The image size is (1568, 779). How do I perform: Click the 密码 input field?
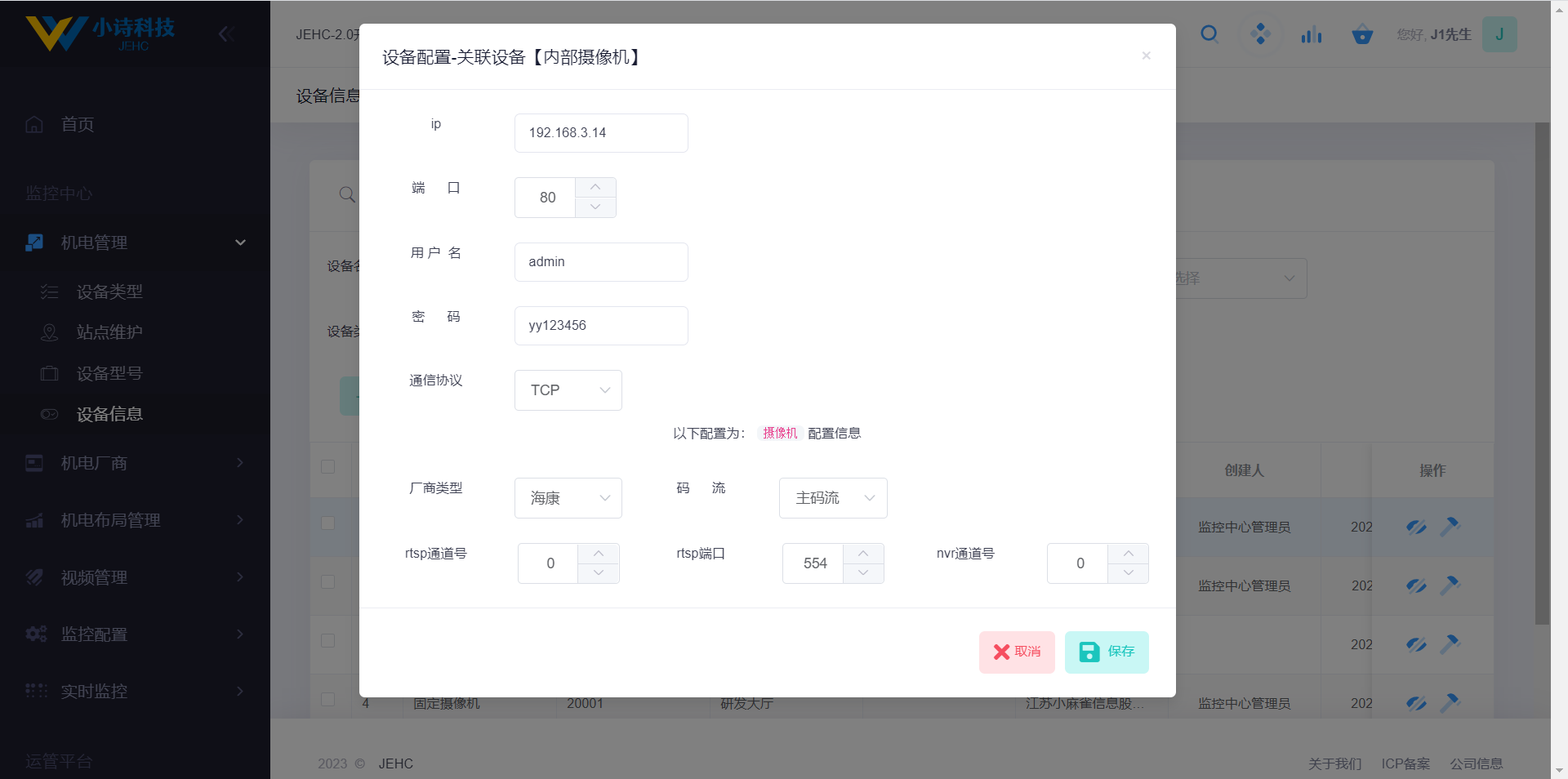tap(601, 326)
